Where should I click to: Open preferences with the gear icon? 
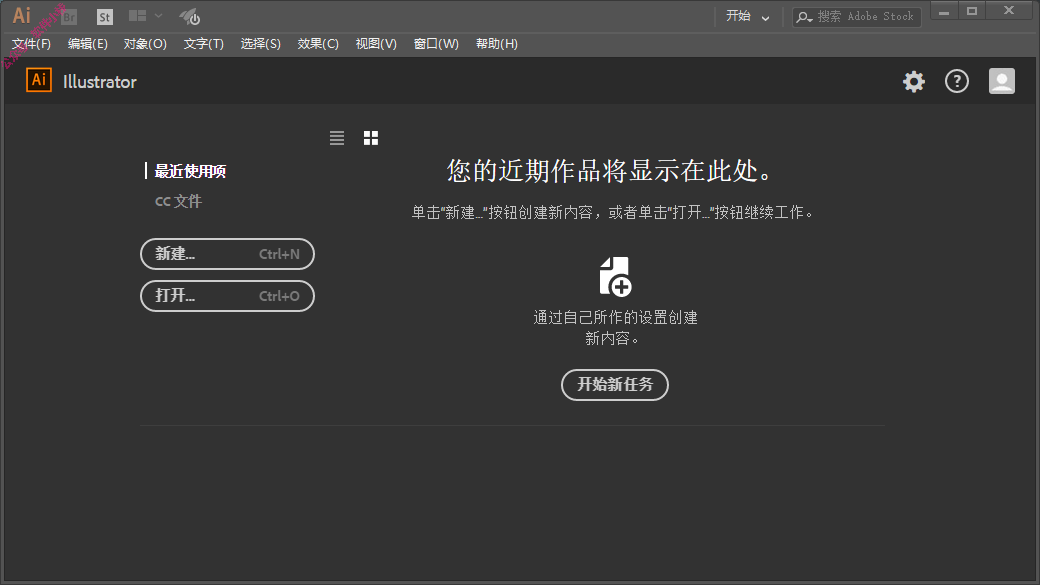(x=913, y=82)
